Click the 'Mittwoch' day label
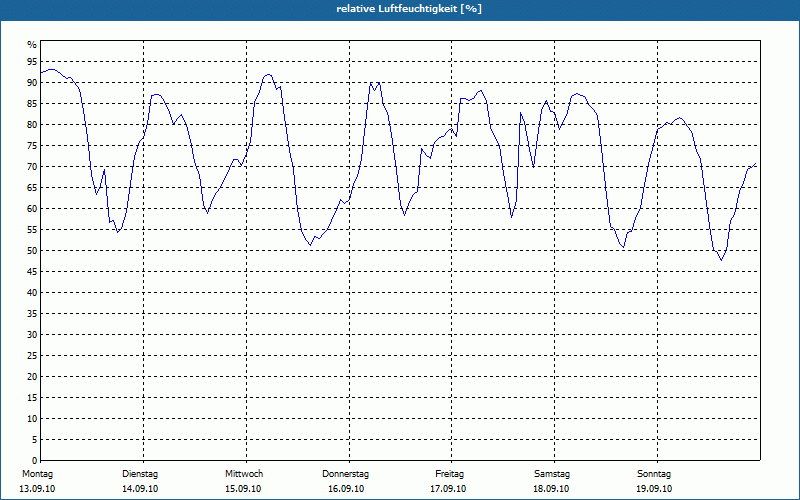 (x=244, y=474)
